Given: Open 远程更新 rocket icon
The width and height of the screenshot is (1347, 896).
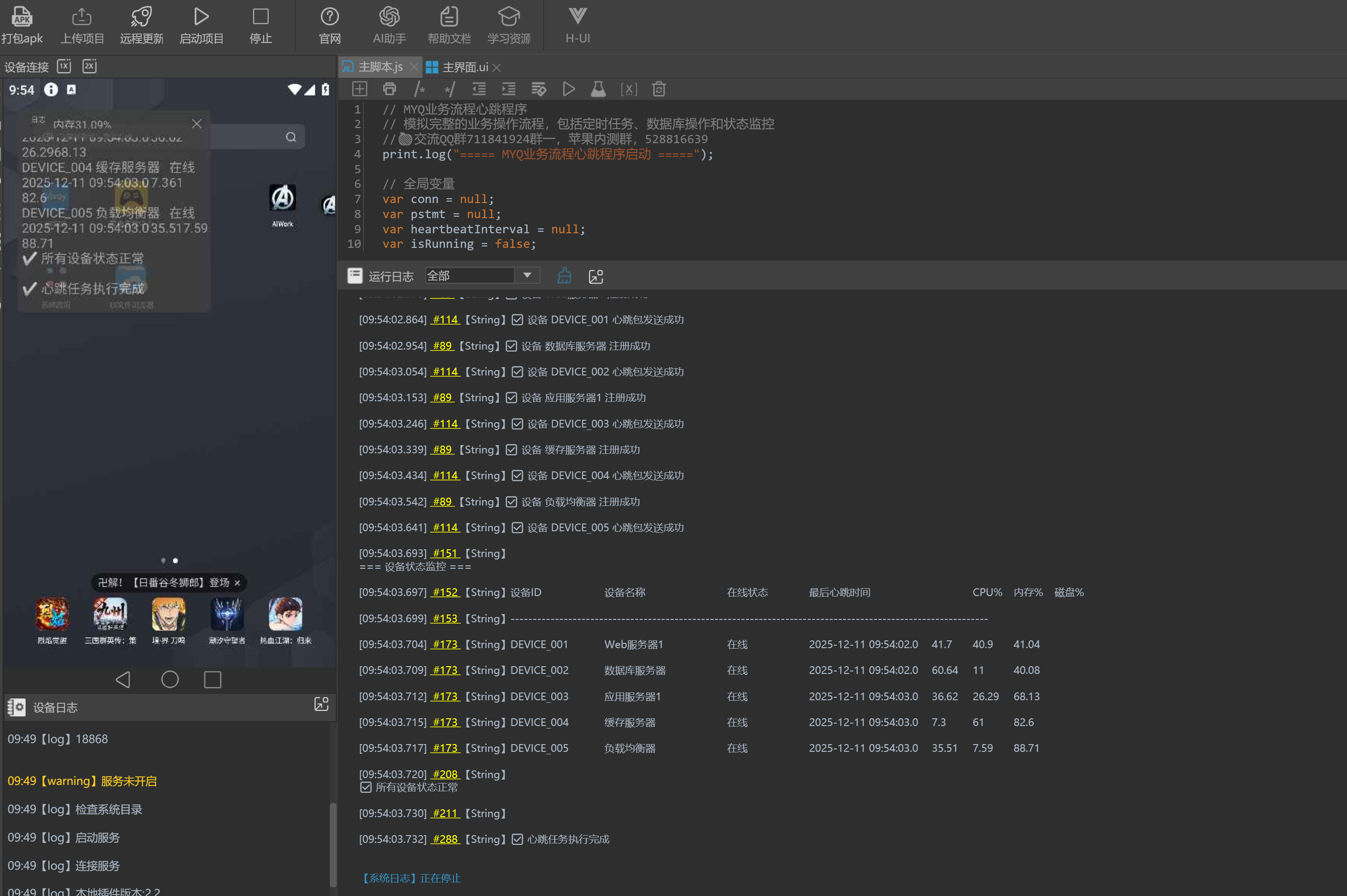Looking at the screenshot, I should click(141, 17).
